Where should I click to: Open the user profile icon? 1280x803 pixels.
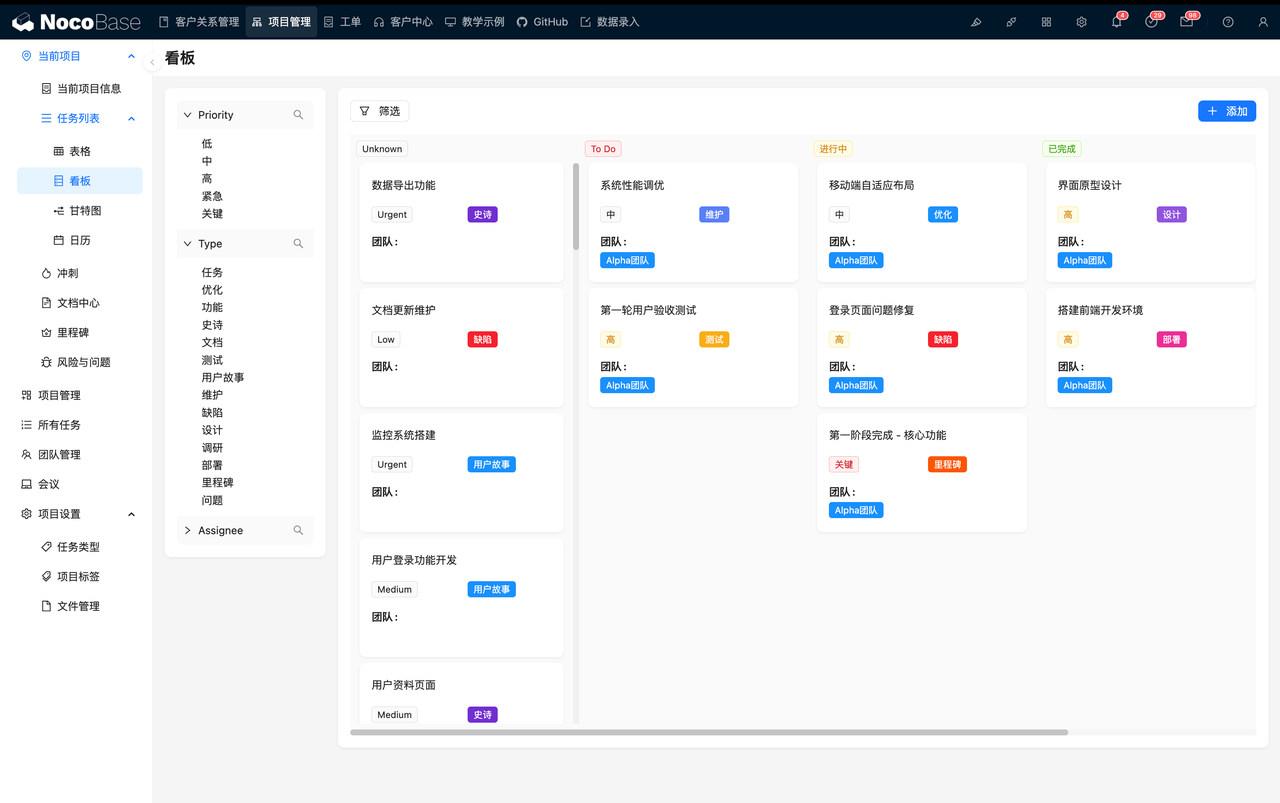click(x=1263, y=21)
